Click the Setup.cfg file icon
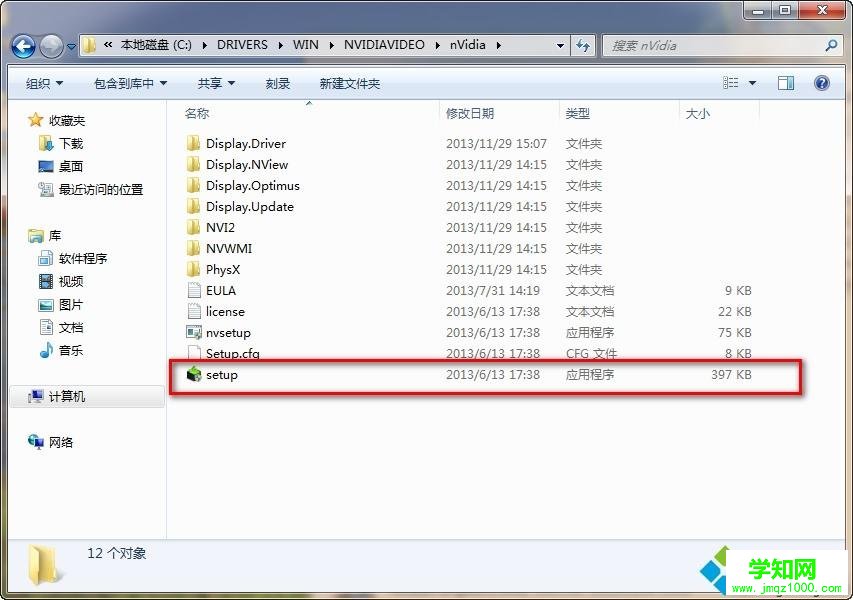Viewport: 853px width, 600px height. (194, 353)
